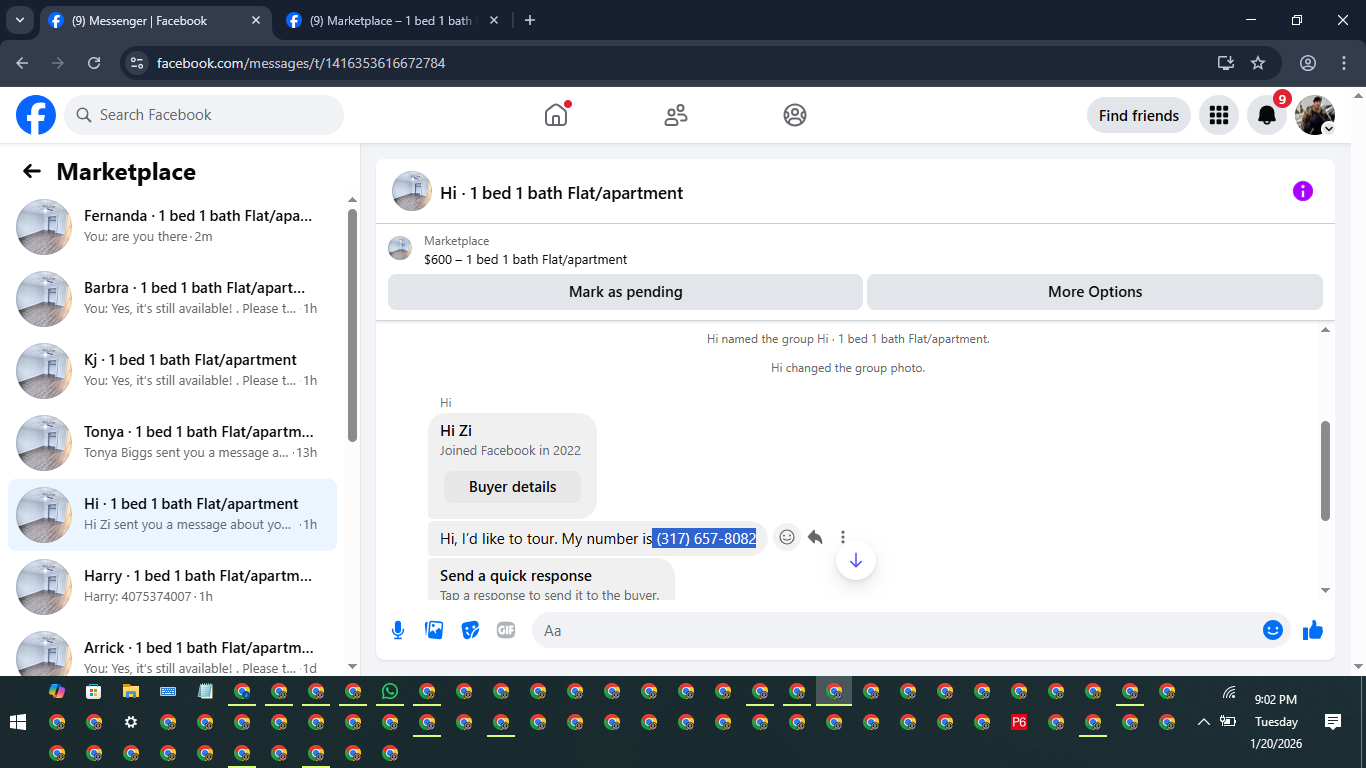
Task: Open the $600 – 1 bed 1 bath listing link
Action: click(525, 259)
